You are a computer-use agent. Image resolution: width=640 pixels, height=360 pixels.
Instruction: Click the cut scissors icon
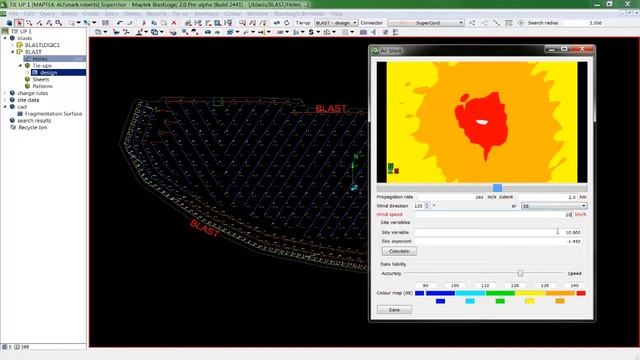[144, 23]
